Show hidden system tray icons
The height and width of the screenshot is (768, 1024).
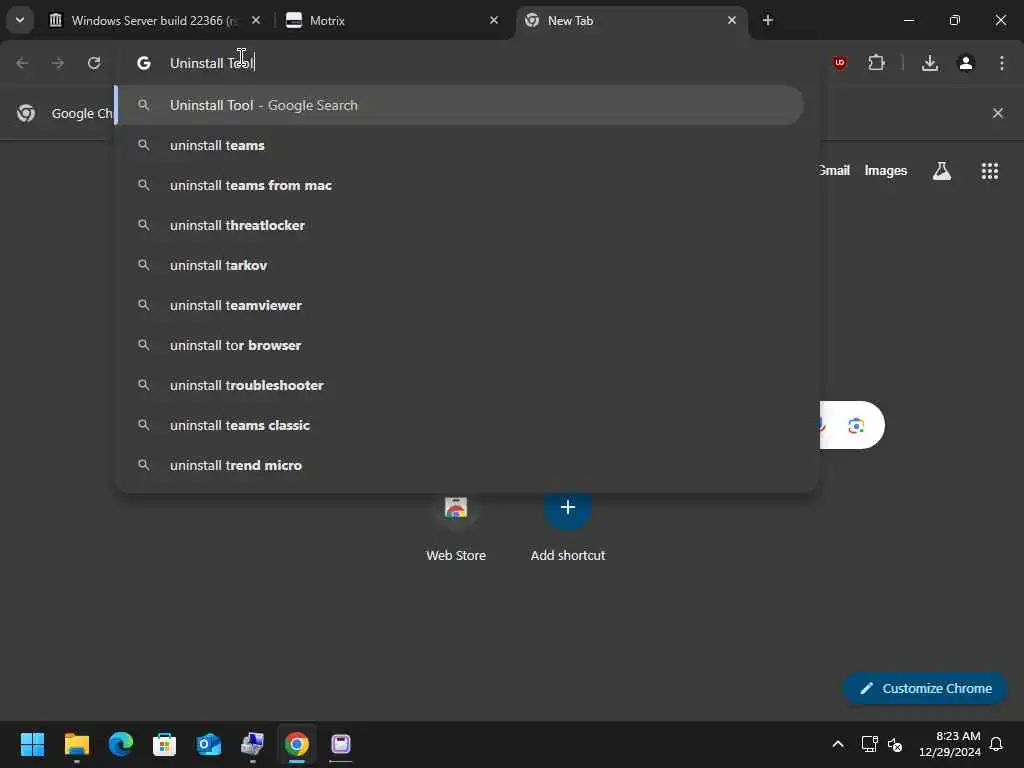838,744
